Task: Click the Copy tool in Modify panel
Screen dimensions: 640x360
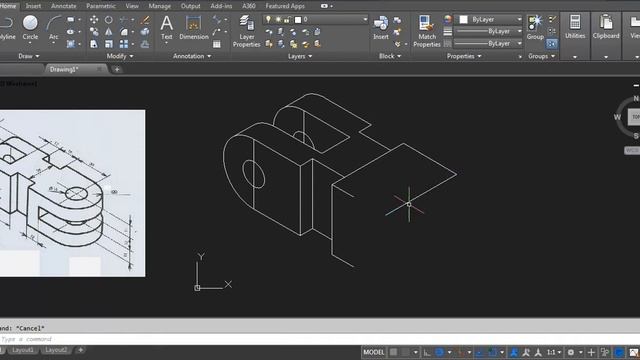Action: [94, 32]
